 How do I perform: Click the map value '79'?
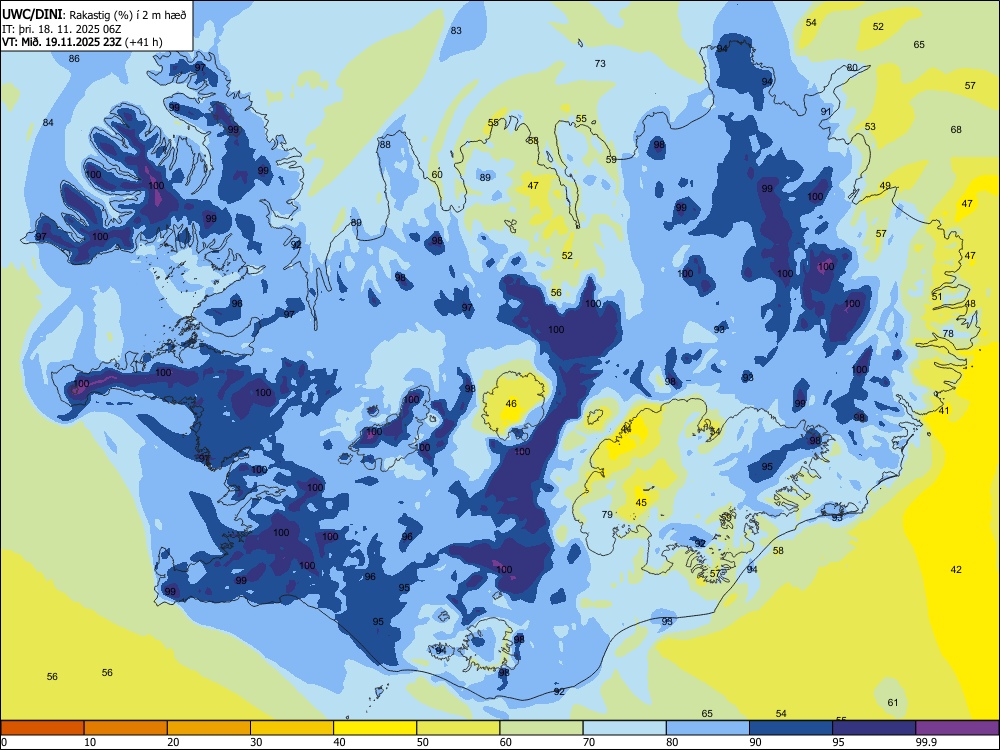(x=607, y=515)
